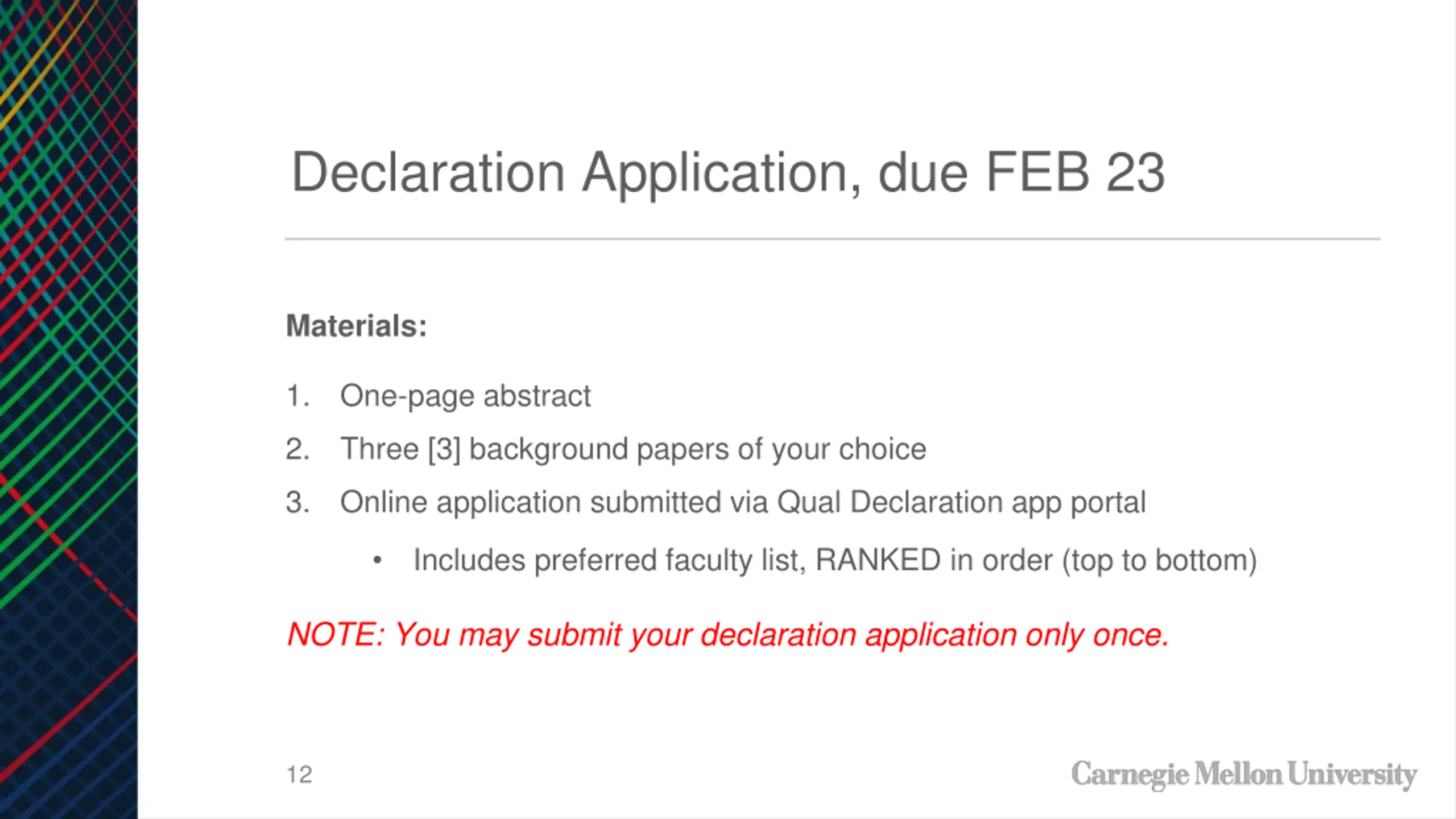Select the bold "Materials:" heading
The image size is (1456, 819).
click(356, 326)
